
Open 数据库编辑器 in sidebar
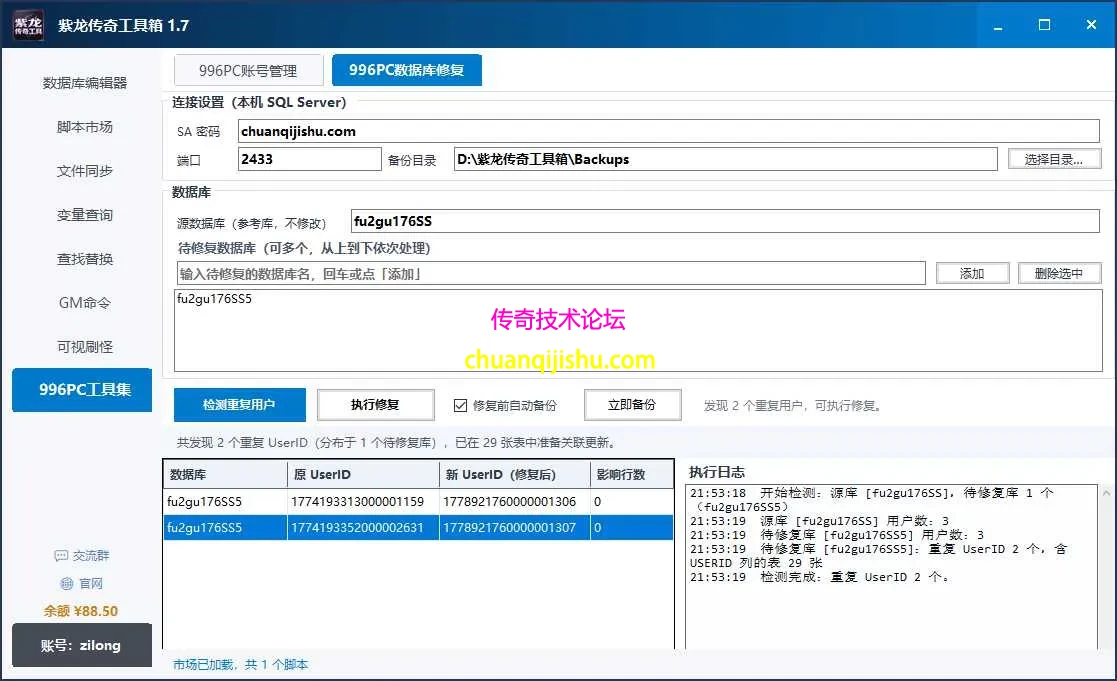coord(85,83)
